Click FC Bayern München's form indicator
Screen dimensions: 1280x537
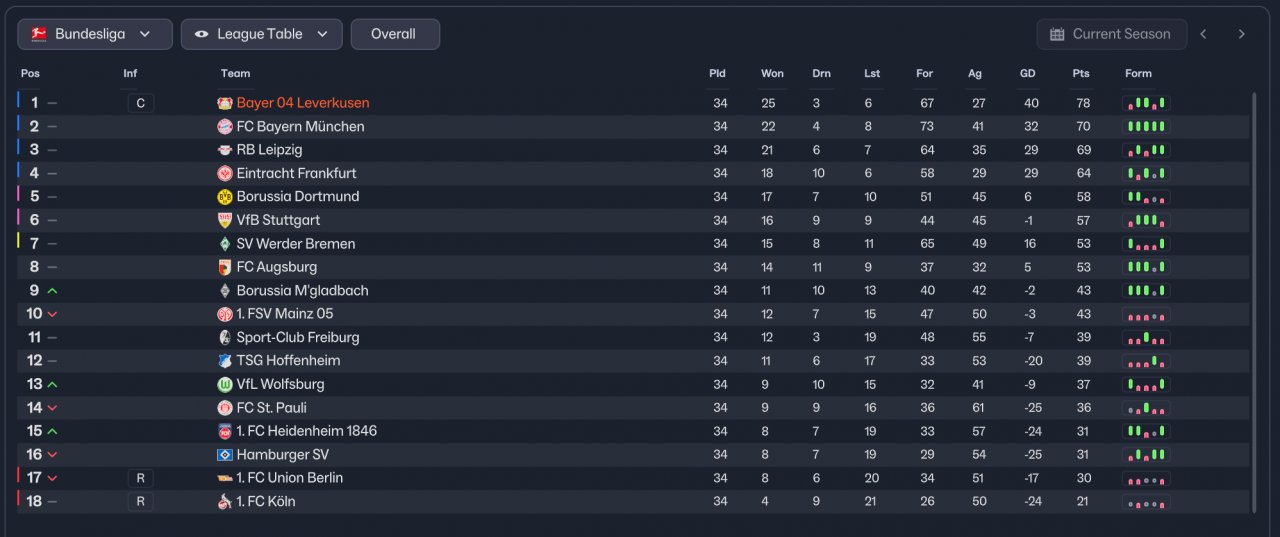(1146, 127)
